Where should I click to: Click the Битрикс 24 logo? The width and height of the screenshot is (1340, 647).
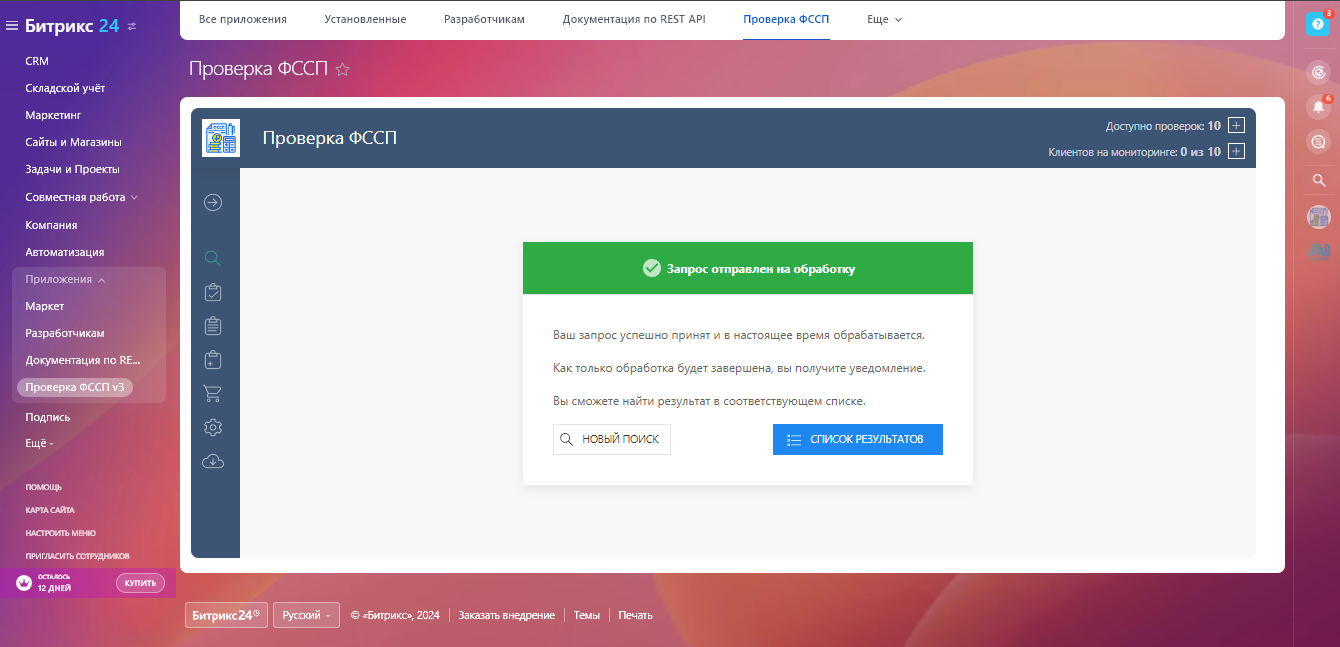(72, 26)
